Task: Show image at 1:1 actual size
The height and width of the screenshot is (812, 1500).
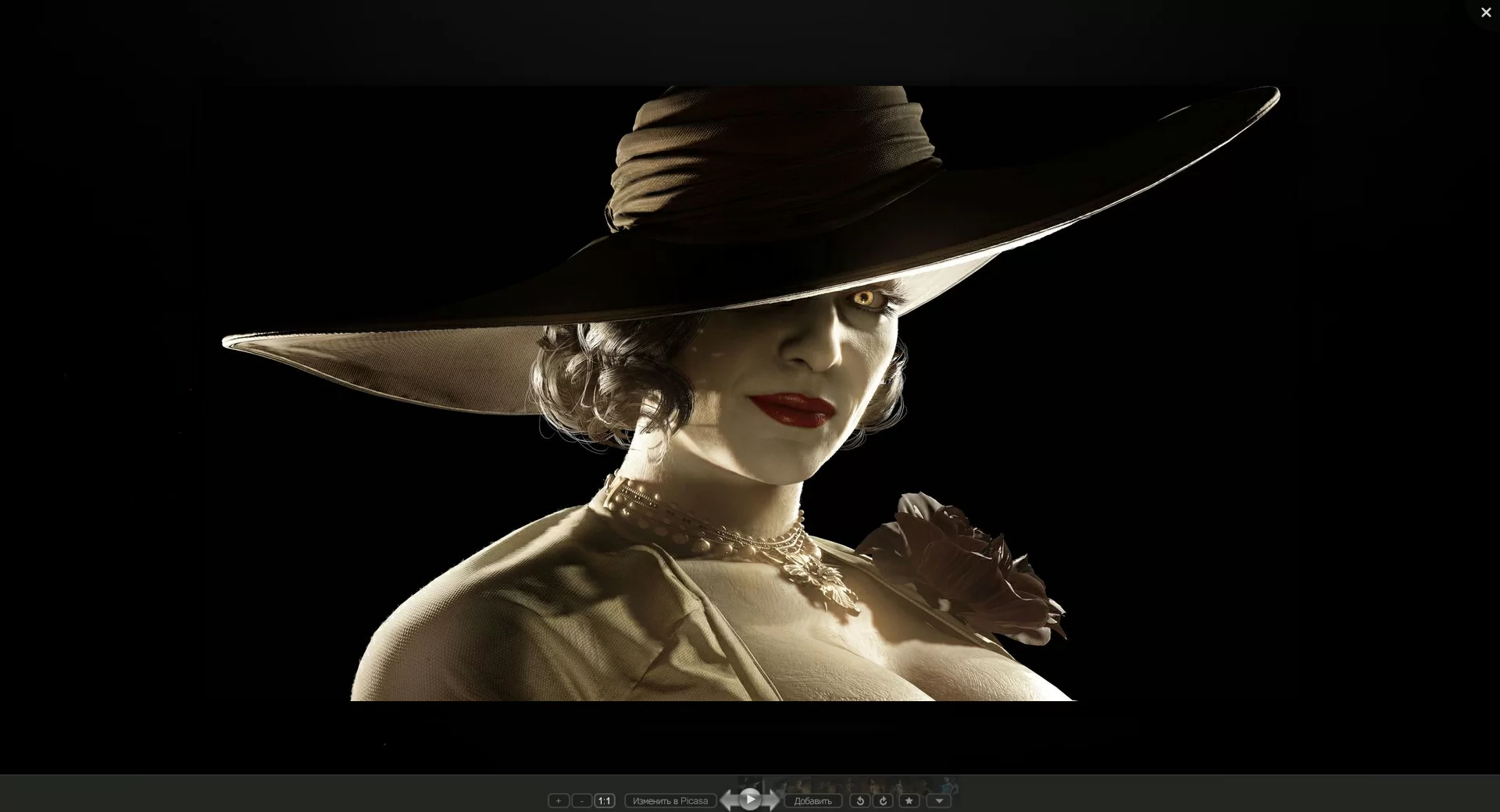Action: [x=605, y=800]
